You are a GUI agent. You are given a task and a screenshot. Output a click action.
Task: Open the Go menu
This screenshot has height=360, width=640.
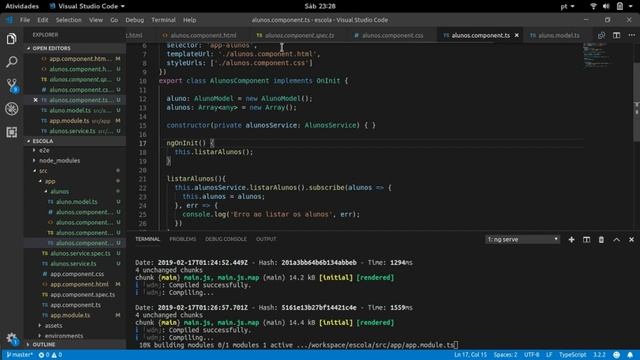114,20
